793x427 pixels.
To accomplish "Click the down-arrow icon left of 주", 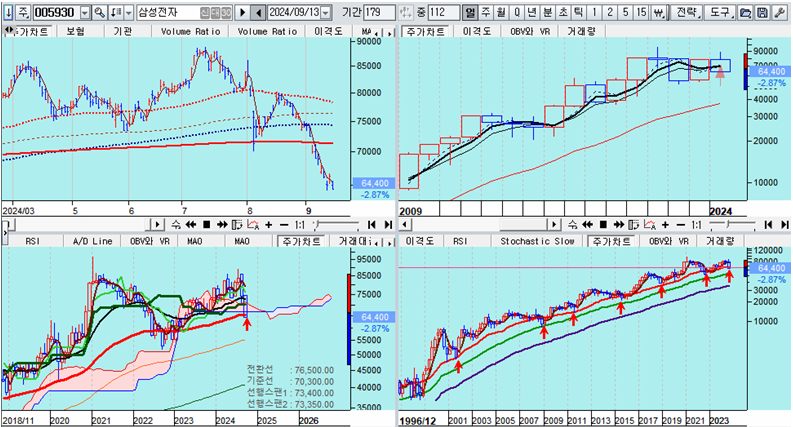I will 9,12.
